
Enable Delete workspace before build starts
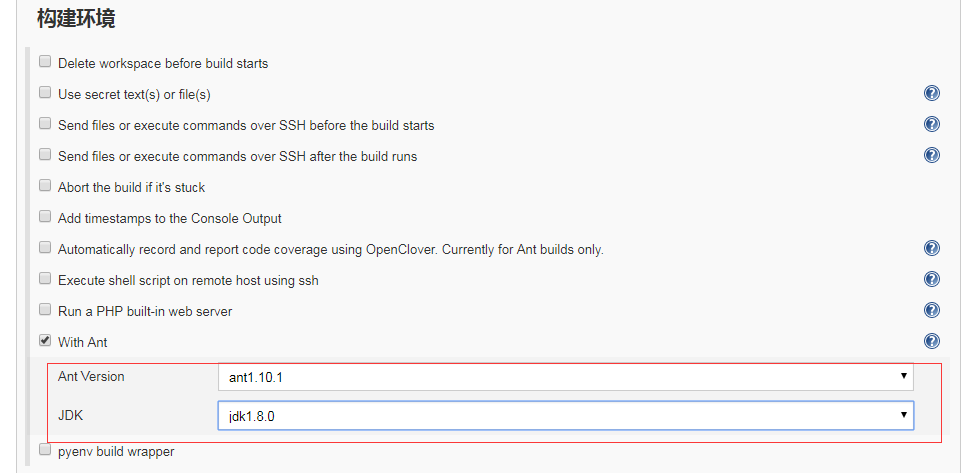point(45,62)
